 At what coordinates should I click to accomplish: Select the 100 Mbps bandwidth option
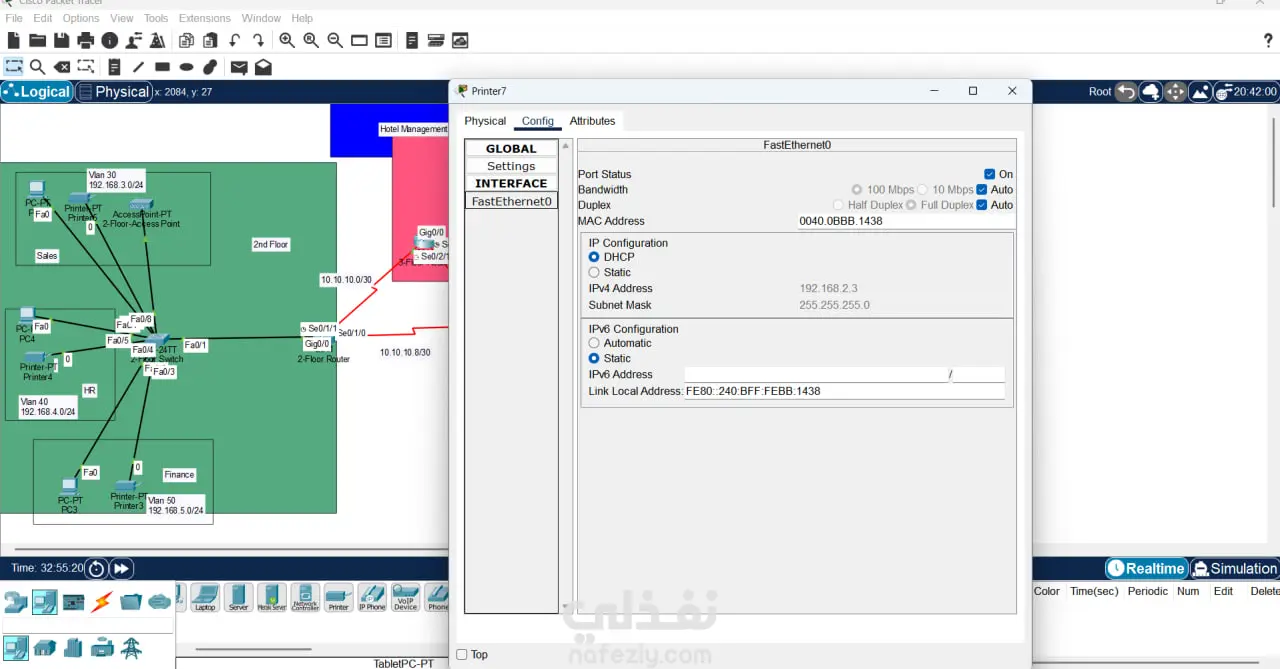tap(857, 189)
